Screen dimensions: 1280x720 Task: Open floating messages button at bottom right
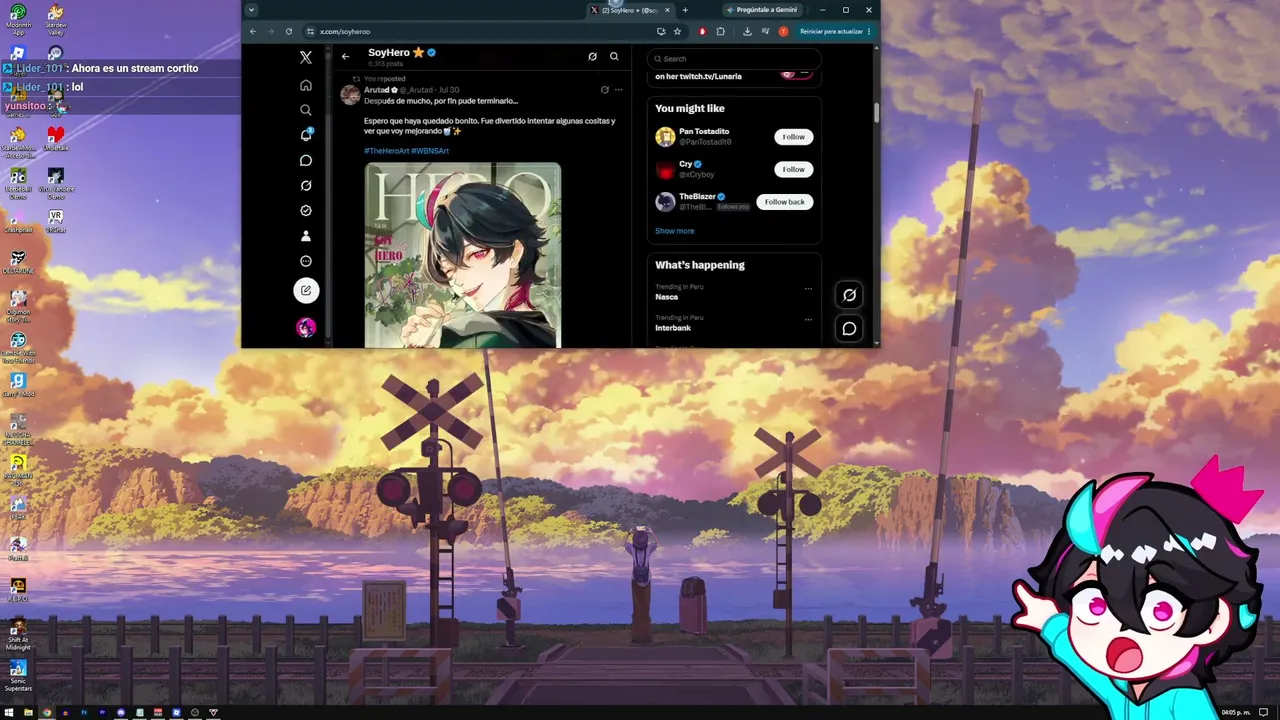point(849,328)
